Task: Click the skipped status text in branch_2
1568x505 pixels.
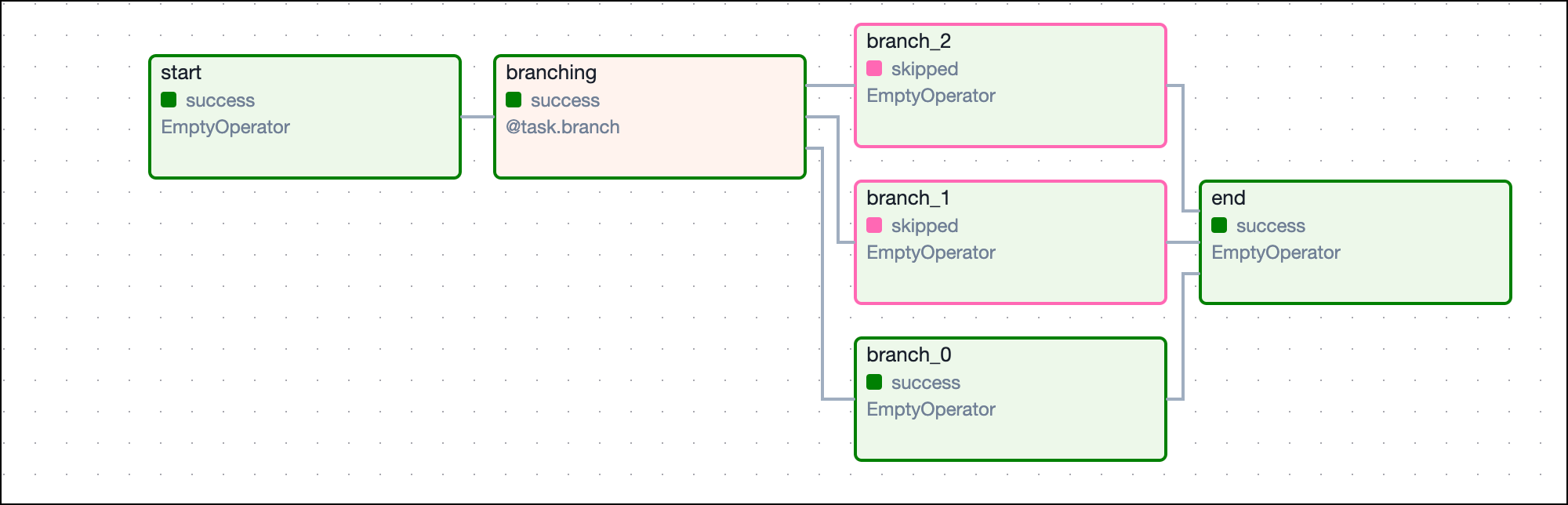Action: click(924, 69)
